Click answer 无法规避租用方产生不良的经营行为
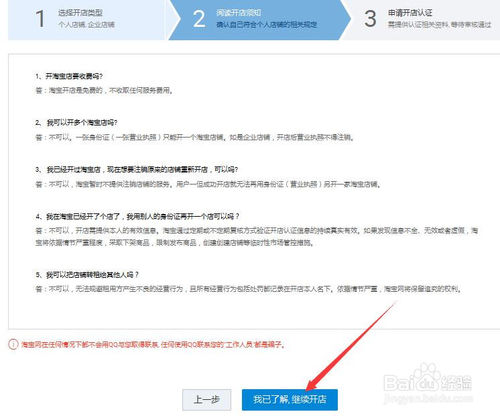500x416 pixels. point(248,289)
